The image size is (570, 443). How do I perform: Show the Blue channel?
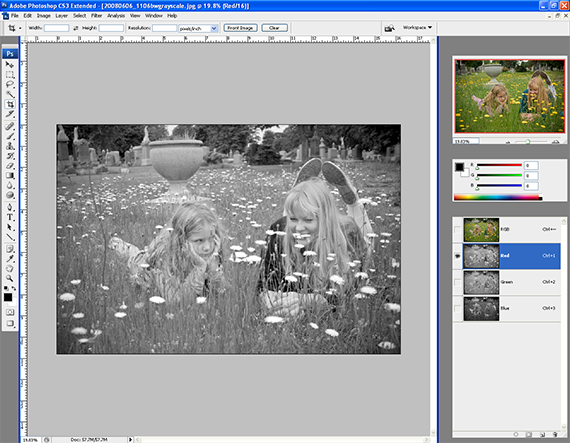[457, 308]
